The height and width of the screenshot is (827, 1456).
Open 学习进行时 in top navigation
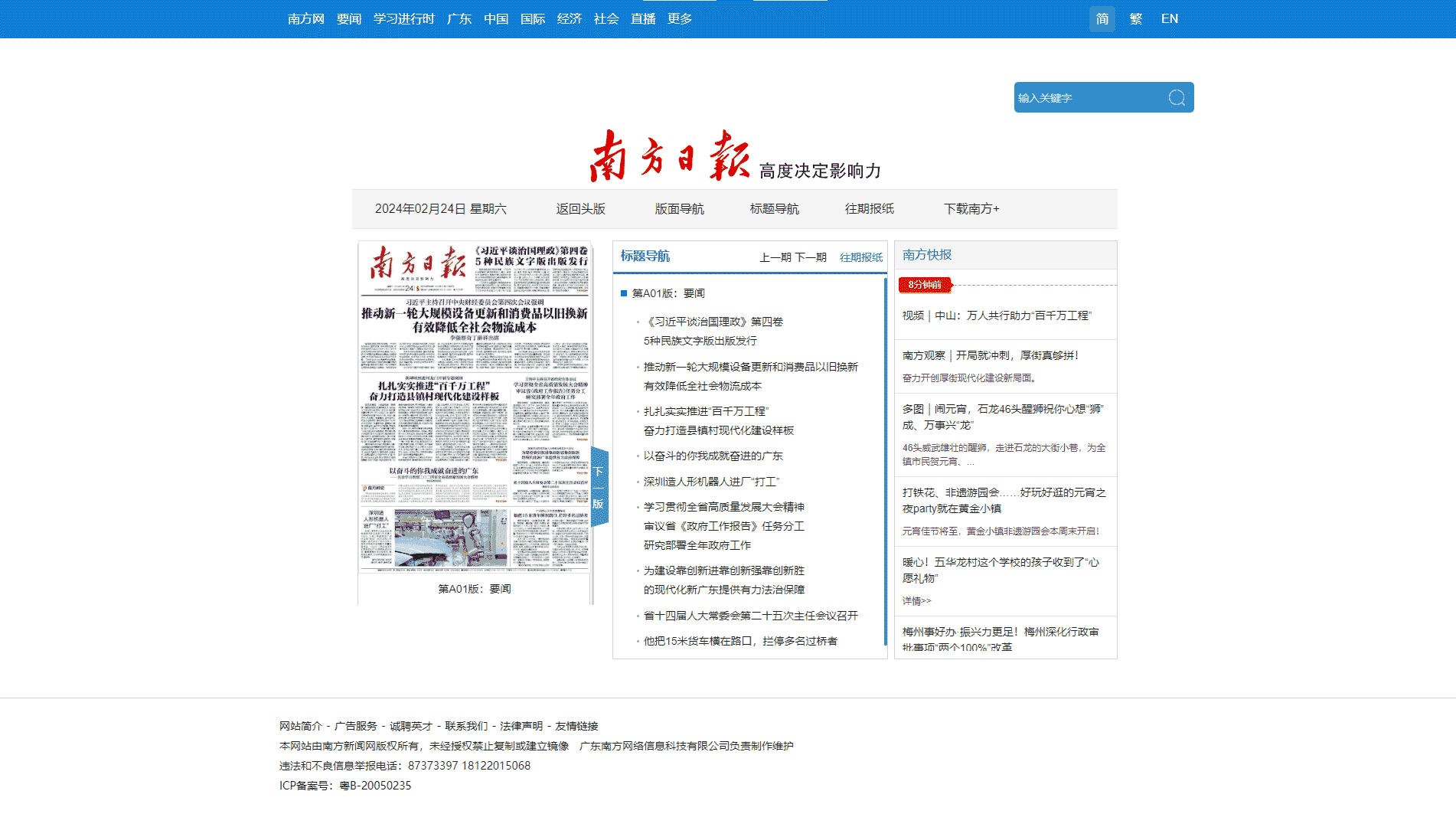tap(404, 18)
